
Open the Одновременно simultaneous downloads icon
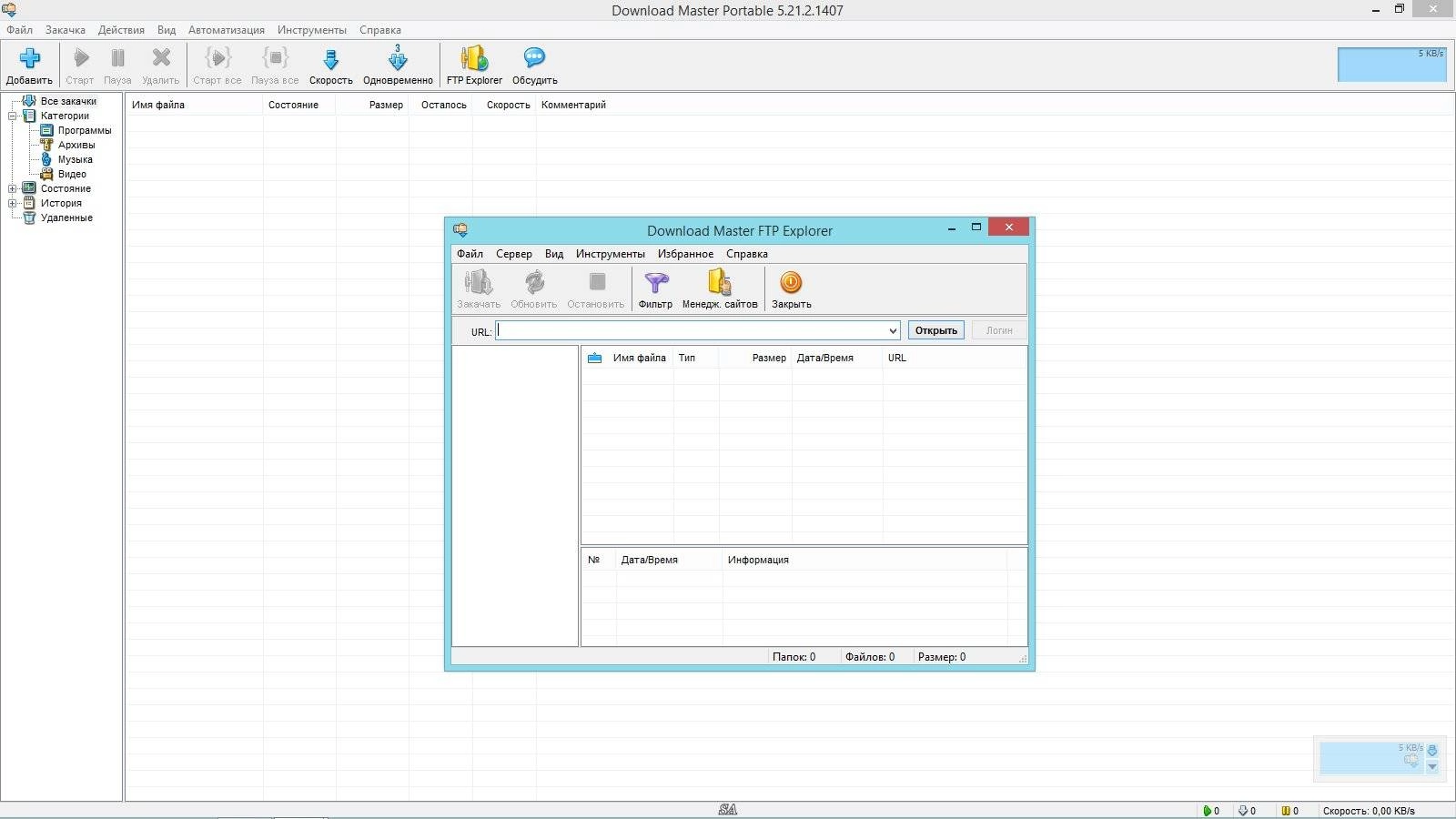pos(398,58)
